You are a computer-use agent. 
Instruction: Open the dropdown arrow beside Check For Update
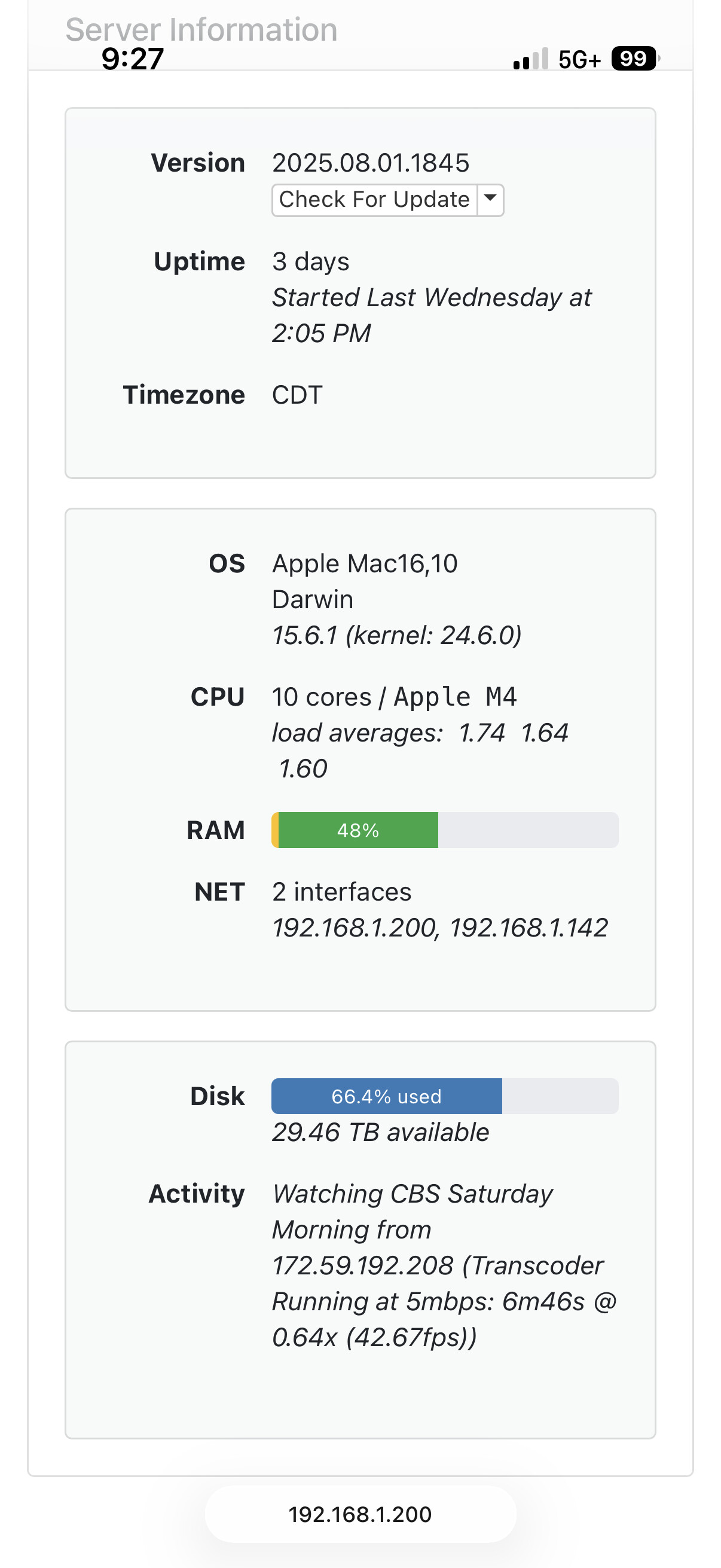click(490, 200)
